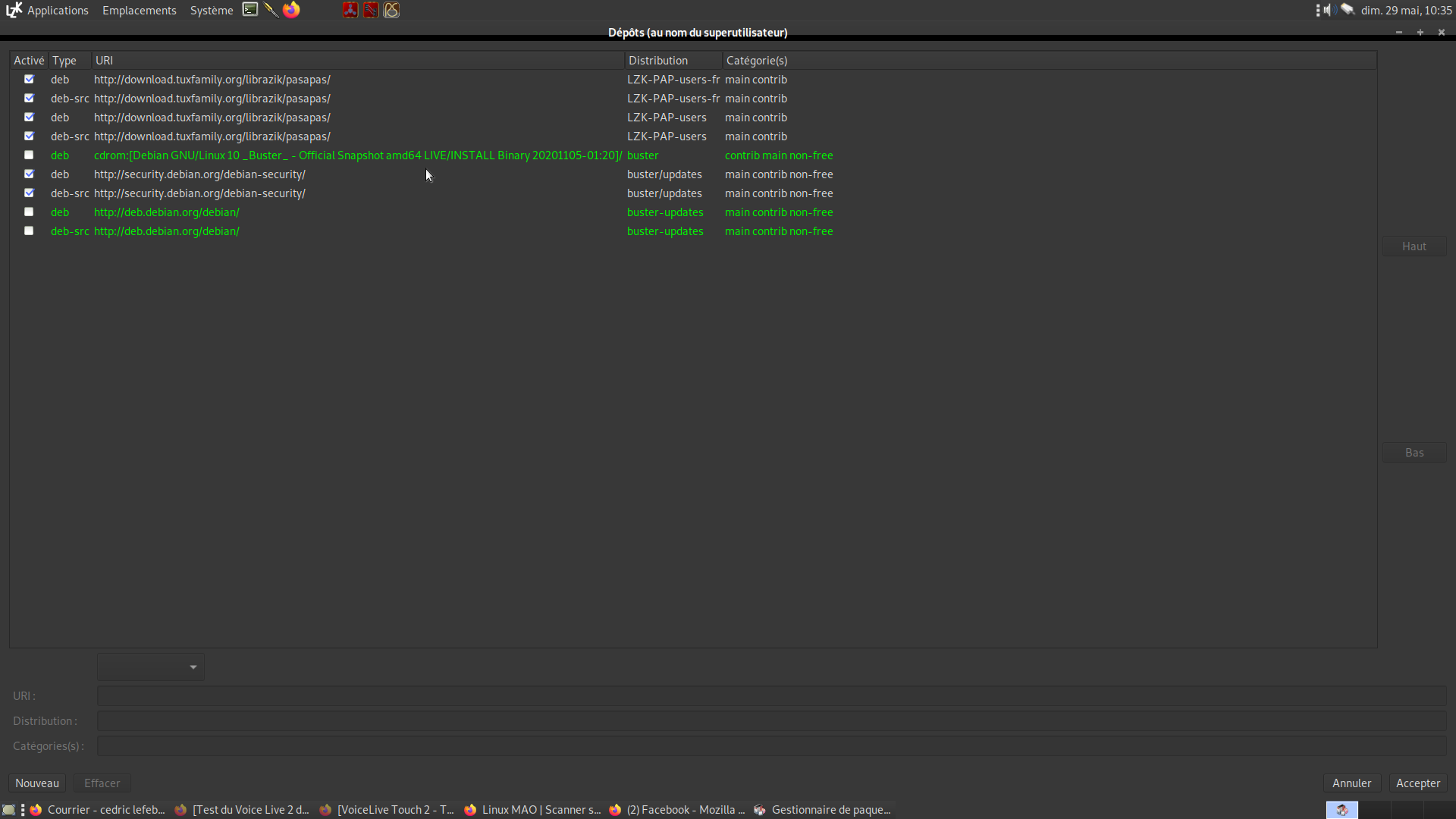
Task: Disable the first tuxfamily deb repository checkbox
Action: (x=29, y=79)
